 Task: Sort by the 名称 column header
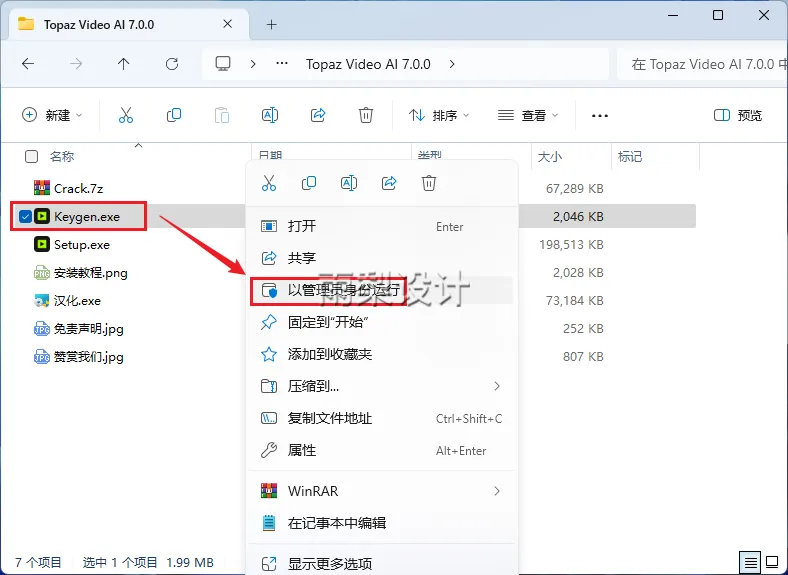tap(62, 156)
